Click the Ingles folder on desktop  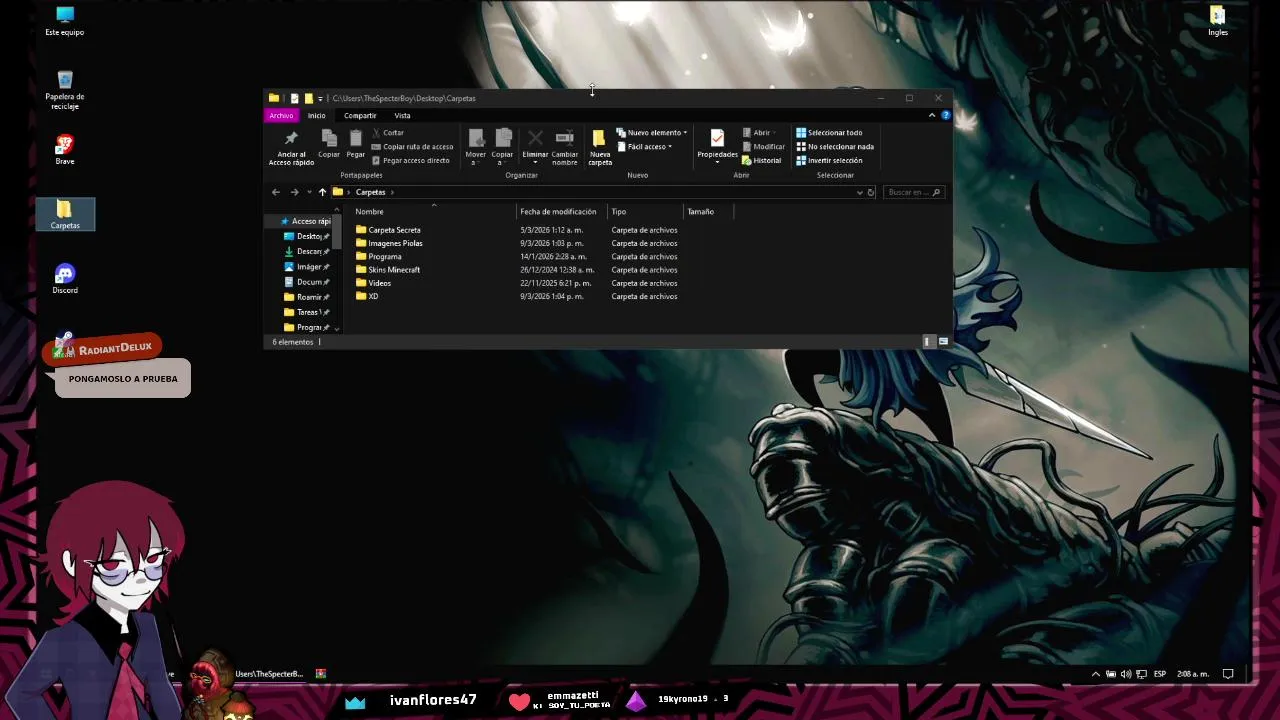click(1217, 21)
